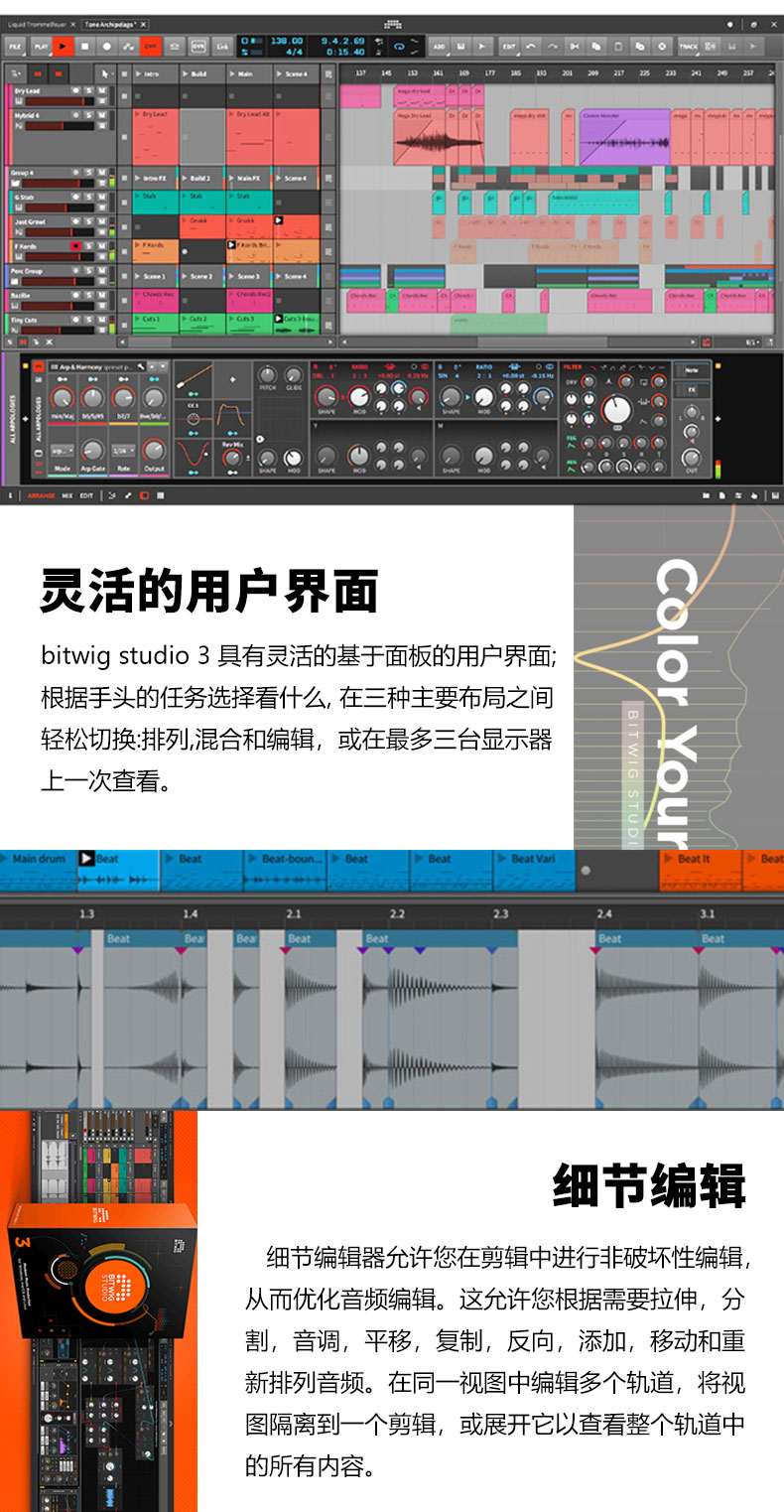784x1512 pixels.
Task: Click the copy icon in the toolbar
Action: 596,46
